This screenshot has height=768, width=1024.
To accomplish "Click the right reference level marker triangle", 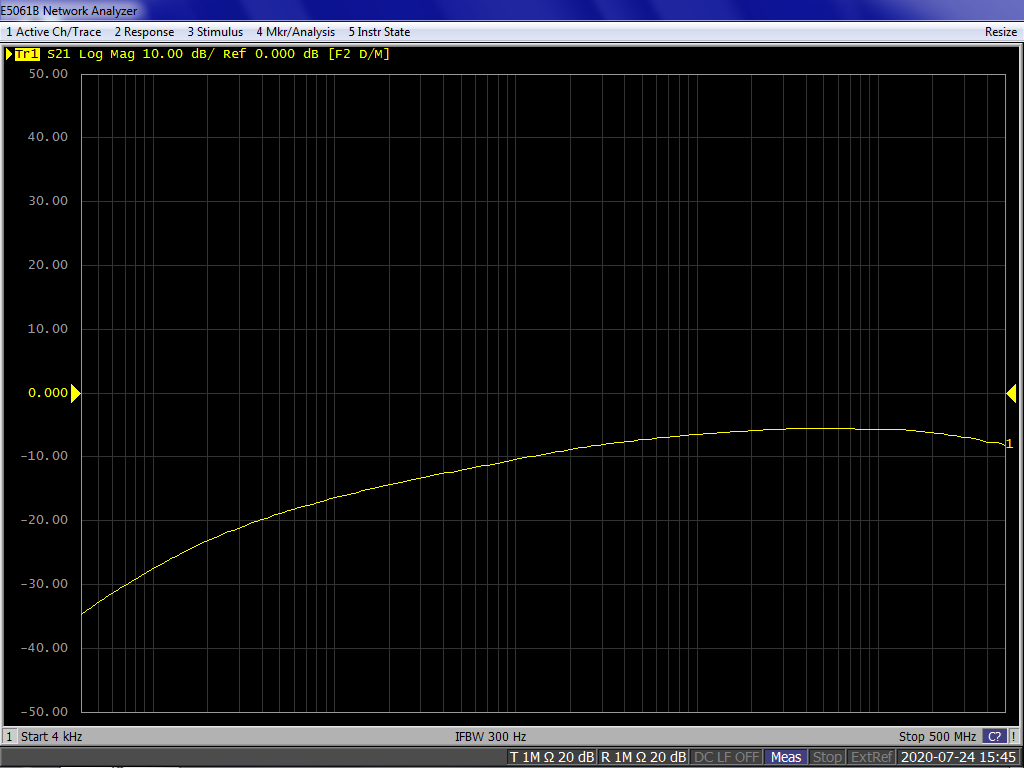I will tap(1011, 393).
